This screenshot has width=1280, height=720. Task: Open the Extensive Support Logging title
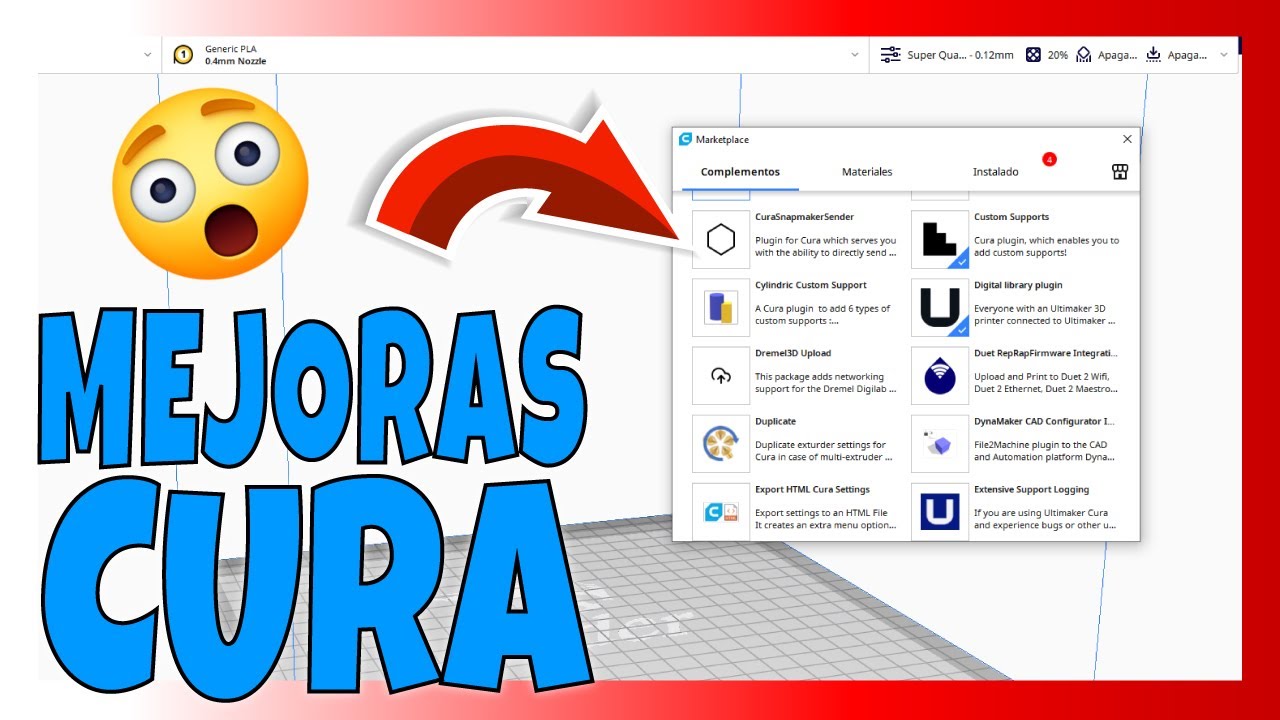1031,489
